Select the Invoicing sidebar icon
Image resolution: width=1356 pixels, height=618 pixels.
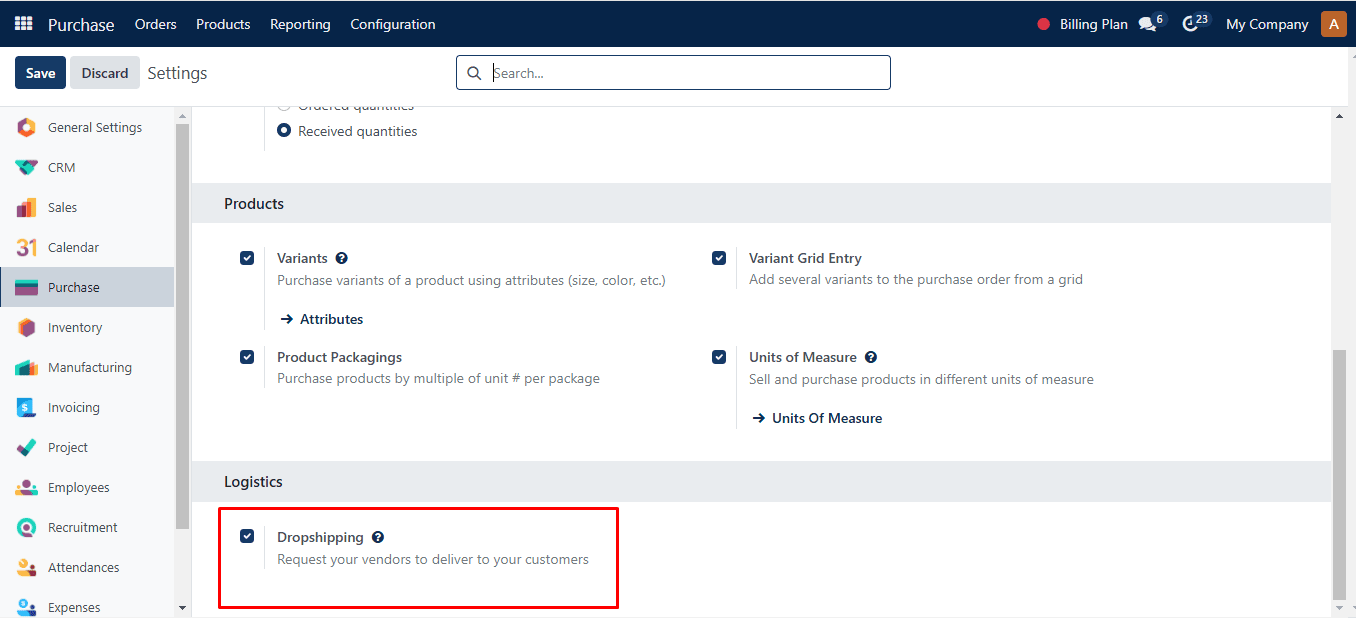(27, 407)
